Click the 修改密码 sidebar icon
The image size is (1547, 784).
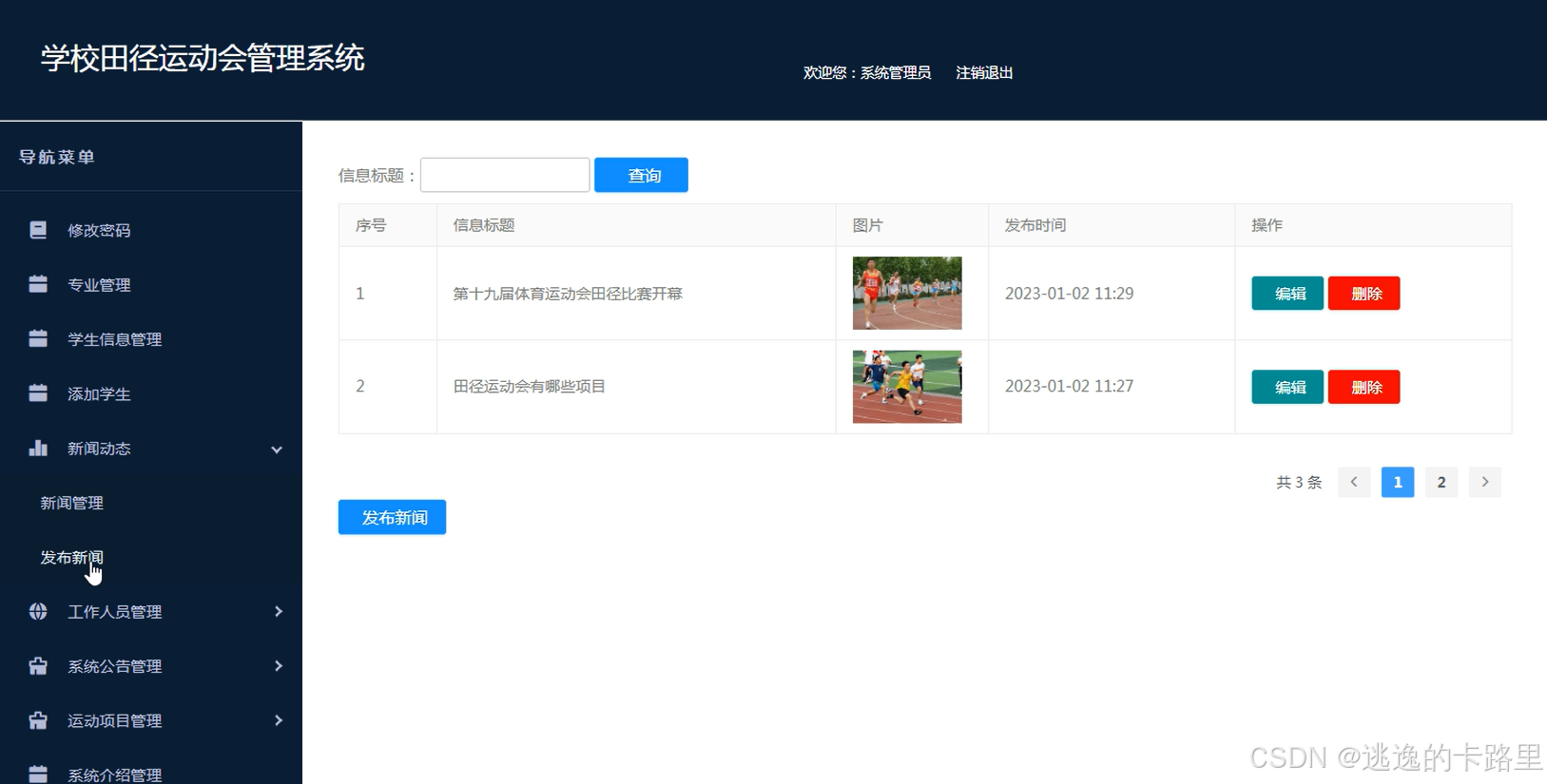[38, 230]
